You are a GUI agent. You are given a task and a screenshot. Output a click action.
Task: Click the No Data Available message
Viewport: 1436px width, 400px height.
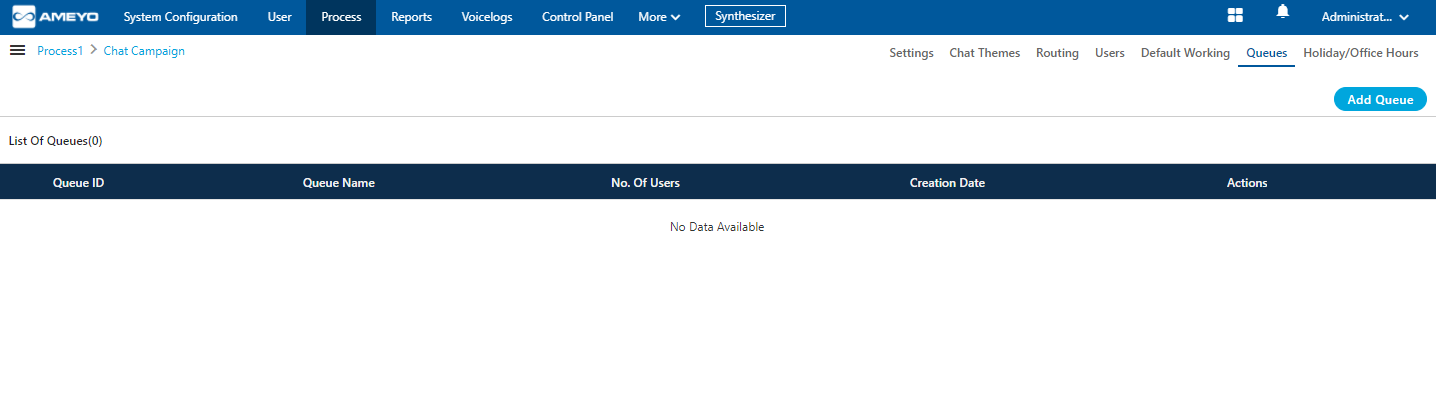point(717,227)
